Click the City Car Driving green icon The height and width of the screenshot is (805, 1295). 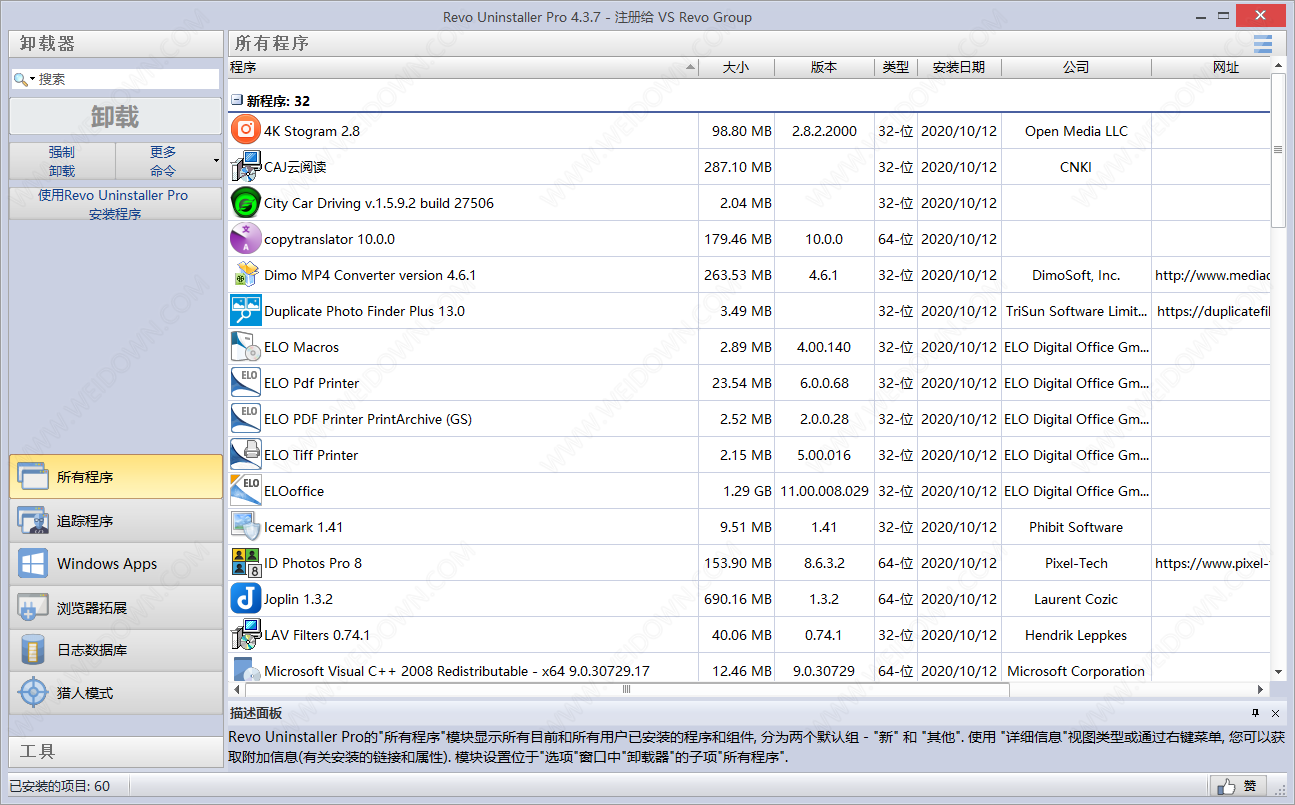[x=245, y=202]
